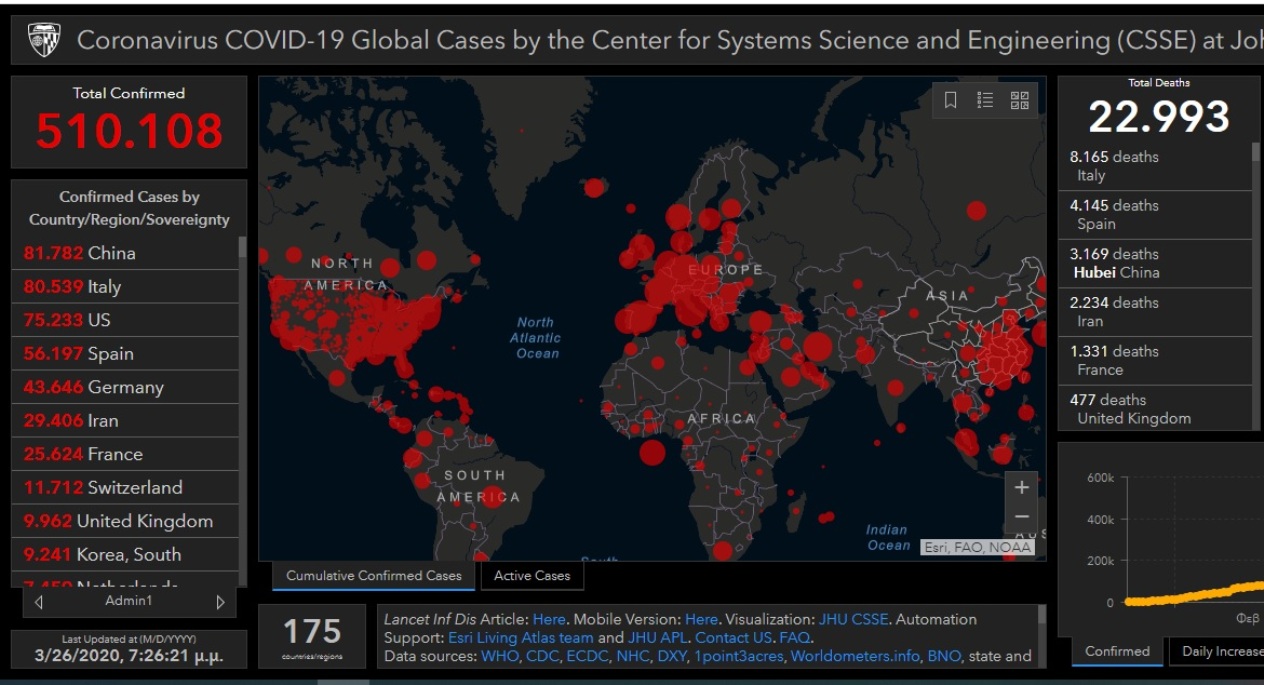Click the Johns Hopkins shield logo
1264x685 pixels.
point(44,40)
